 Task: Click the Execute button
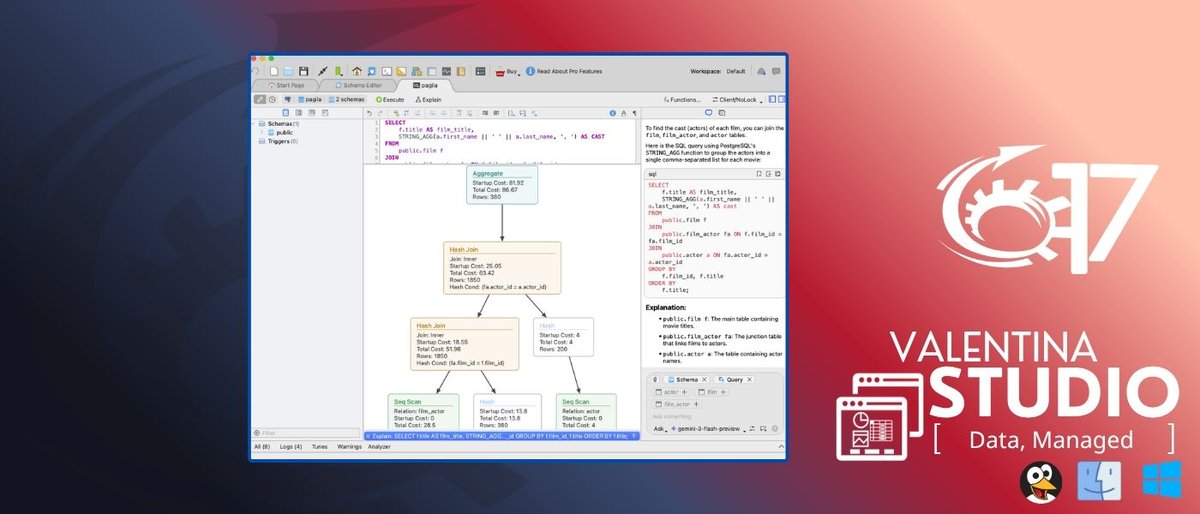pos(391,100)
